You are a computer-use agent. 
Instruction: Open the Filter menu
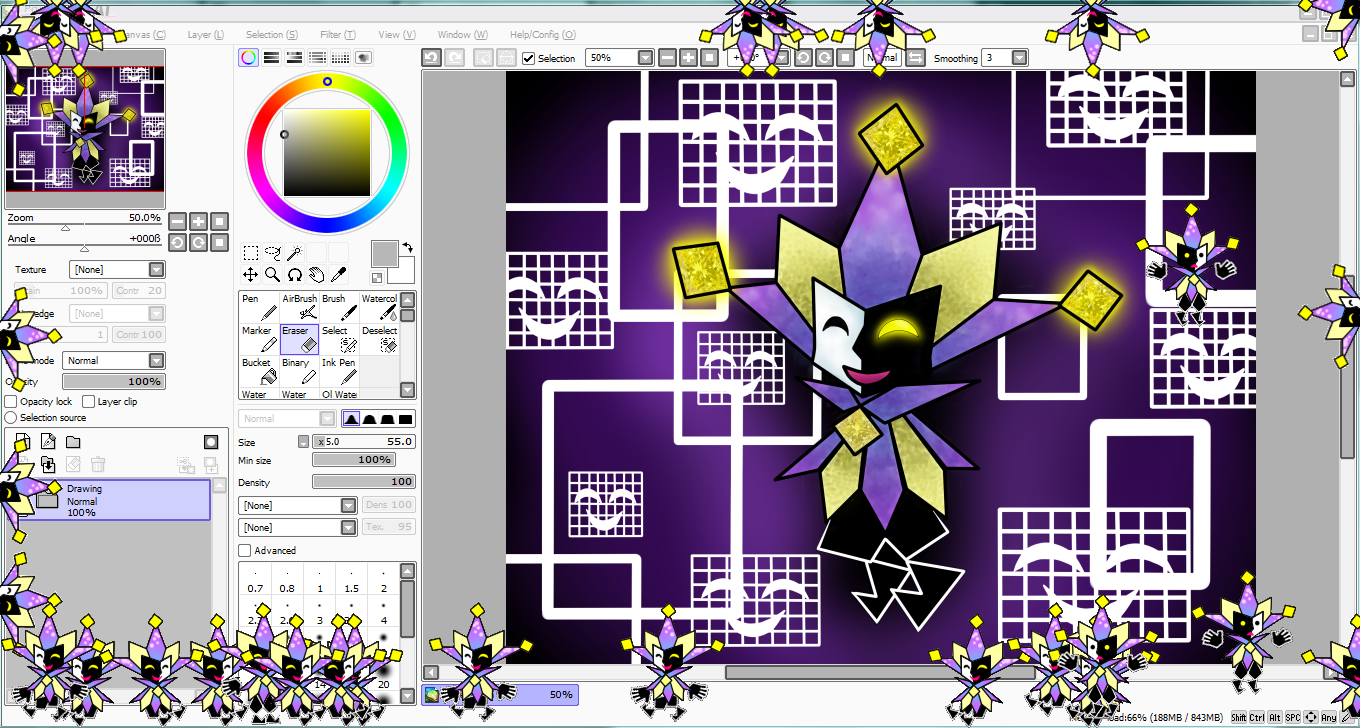(x=337, y=34)
